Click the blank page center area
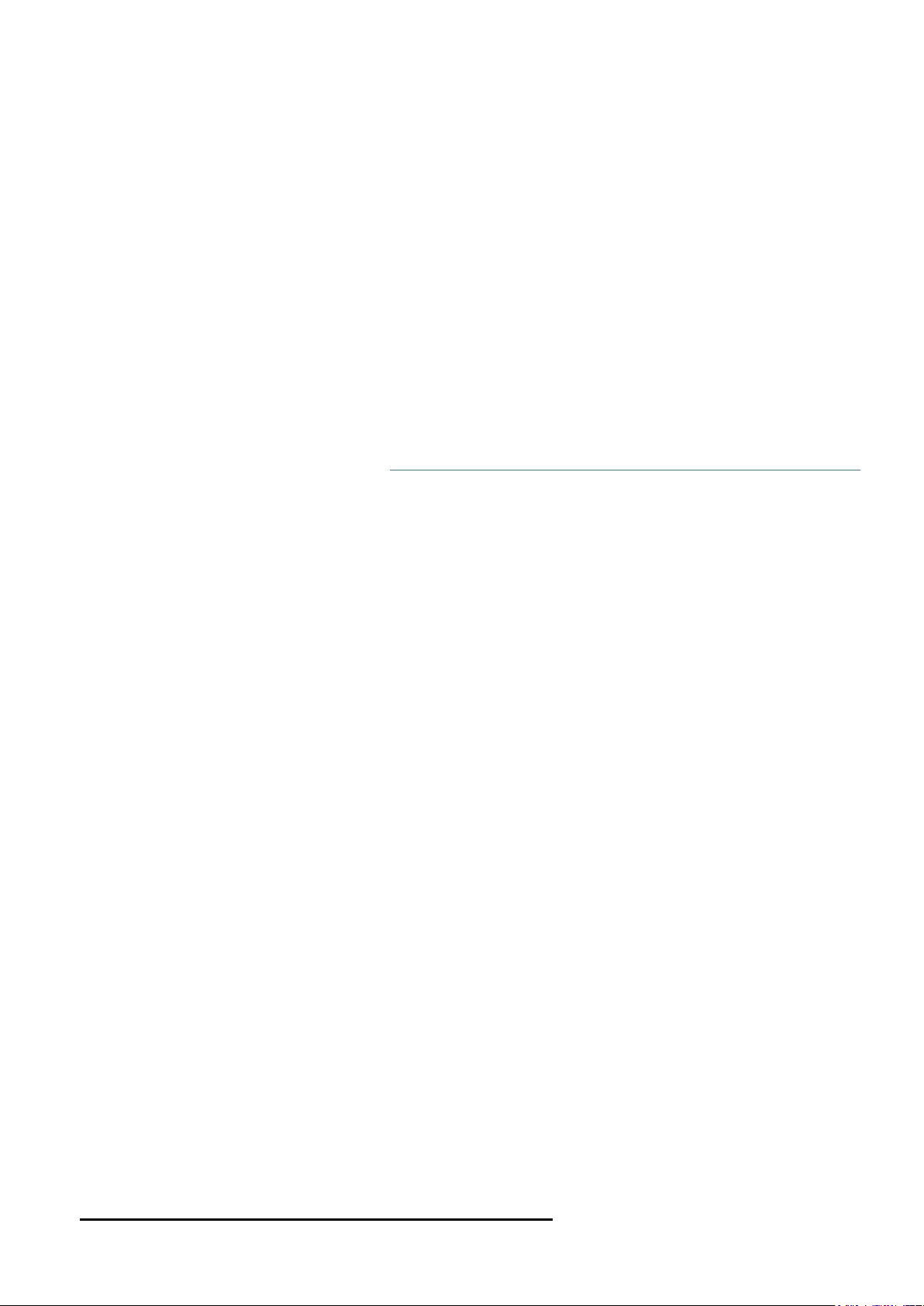Viewport: 924px width, 1306px height. 462,653
